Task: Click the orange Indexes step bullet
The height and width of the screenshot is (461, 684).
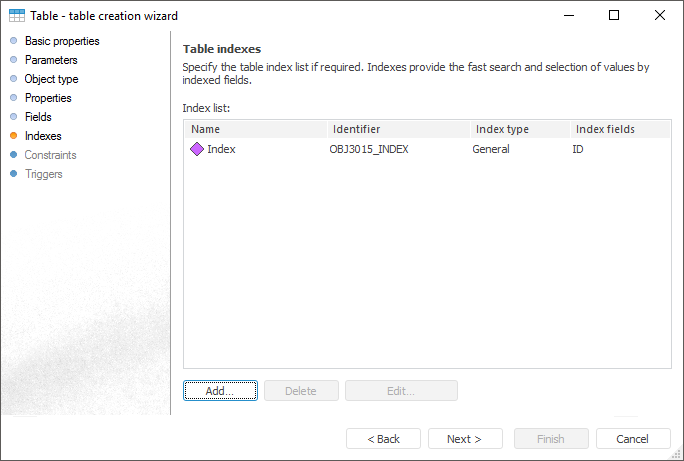Action: pyautogui.click(x=13, y=136)
